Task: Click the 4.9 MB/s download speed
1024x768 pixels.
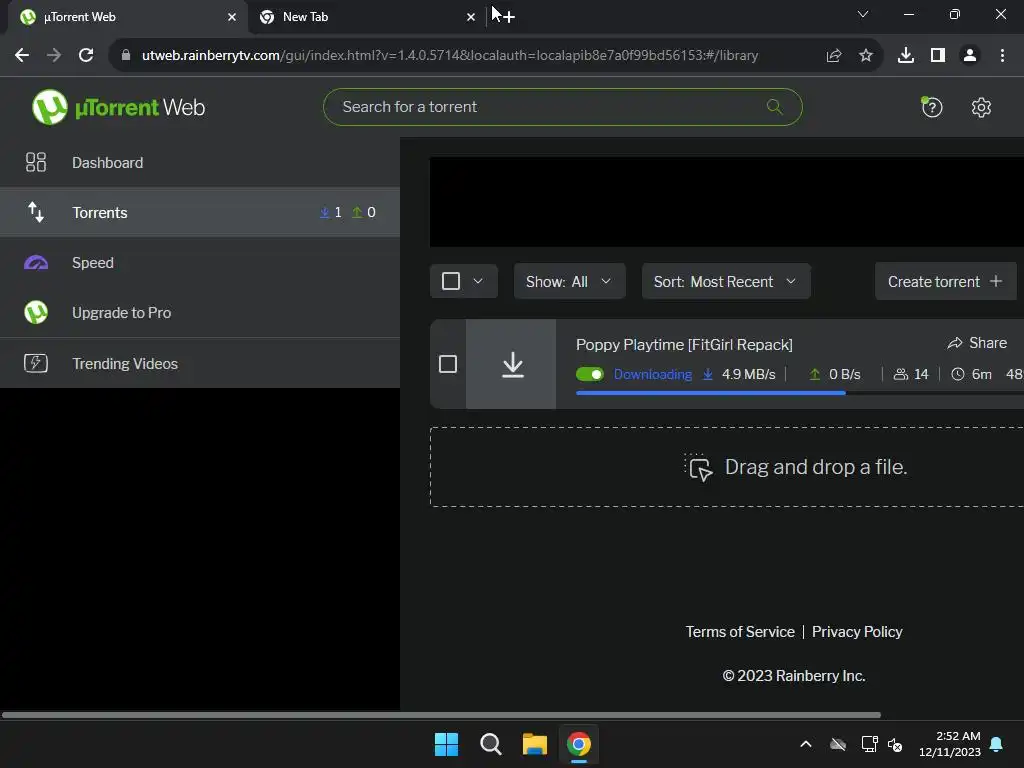Action: (x=748, y=374)
